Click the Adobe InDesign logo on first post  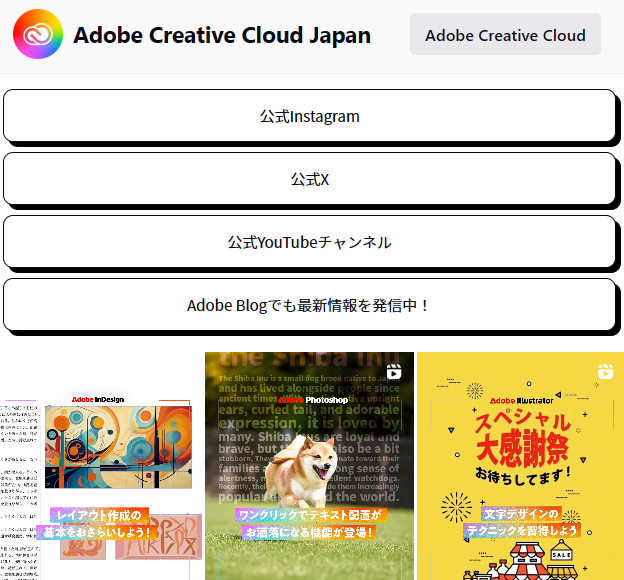[x=97, y=399]
